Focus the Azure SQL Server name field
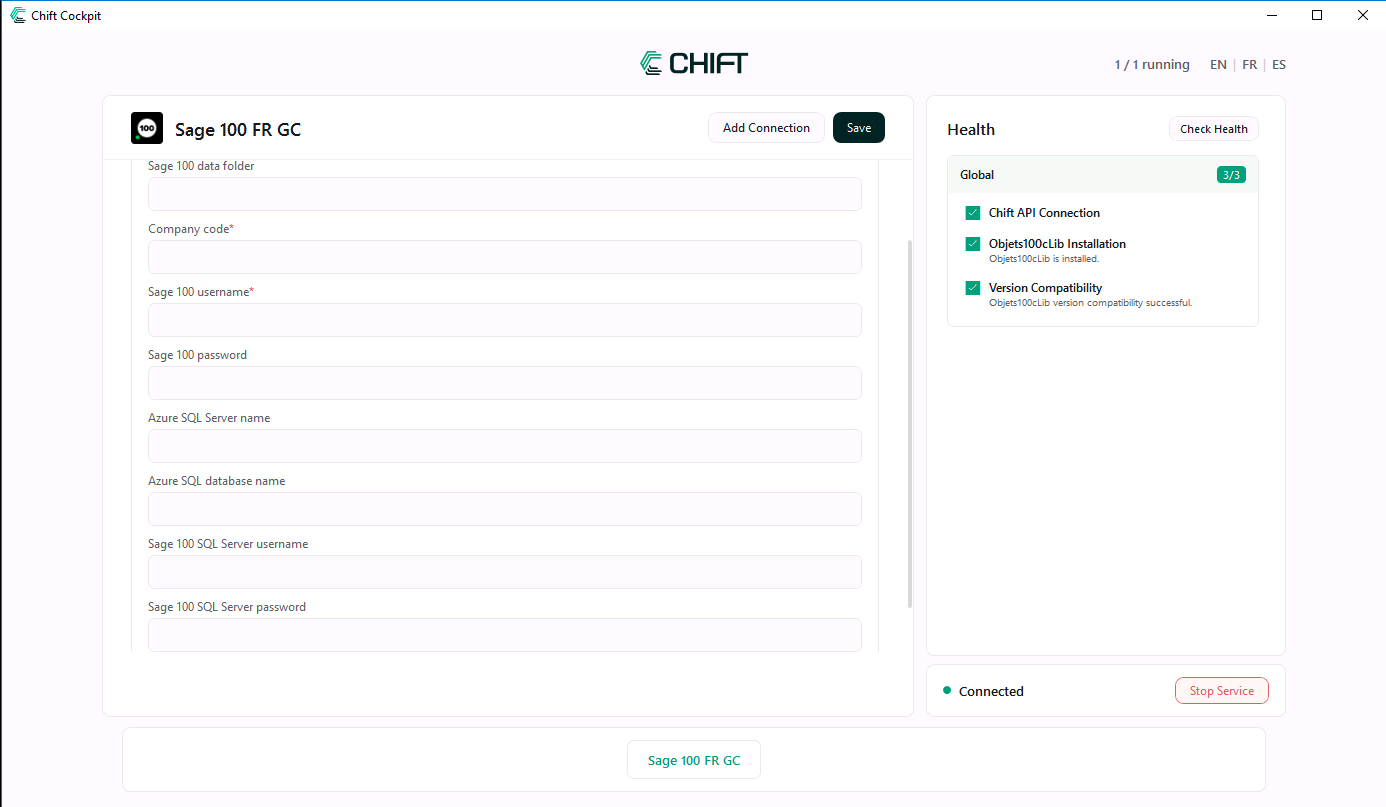The image size is (1386, 807). [505, 446]
